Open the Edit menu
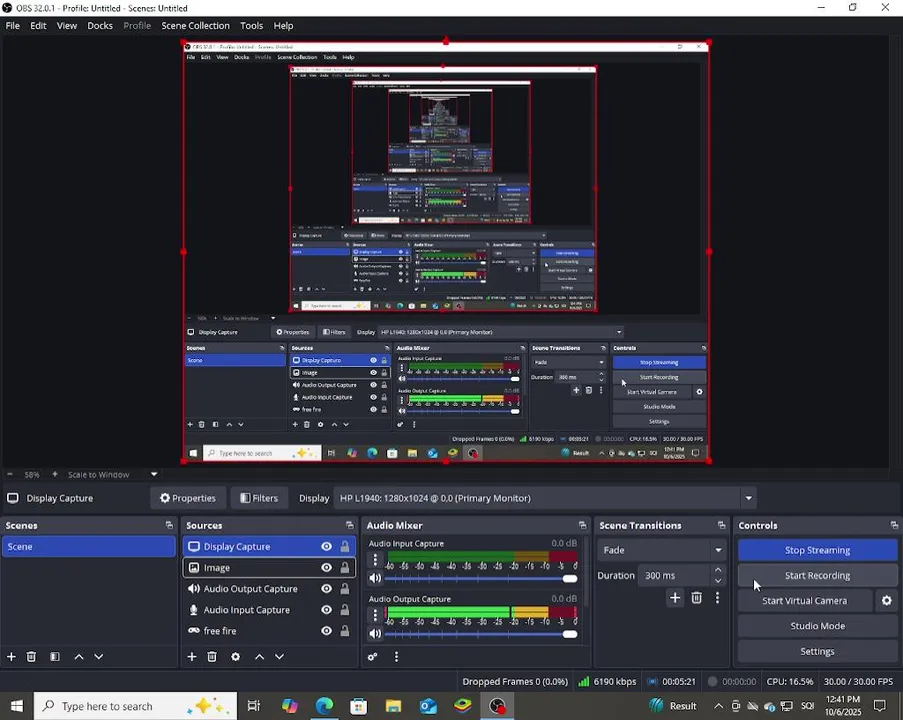 tap(38, 25)
